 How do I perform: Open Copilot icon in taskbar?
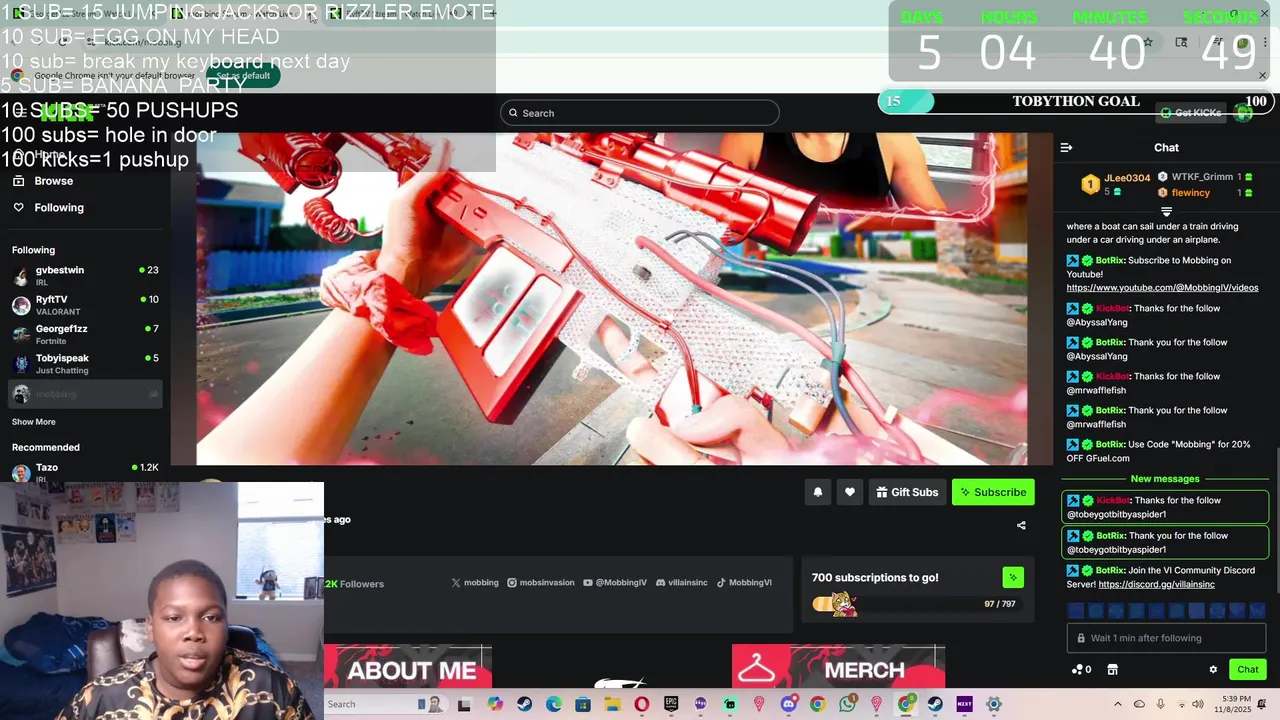pyautogui.click(x=495, y=704)
